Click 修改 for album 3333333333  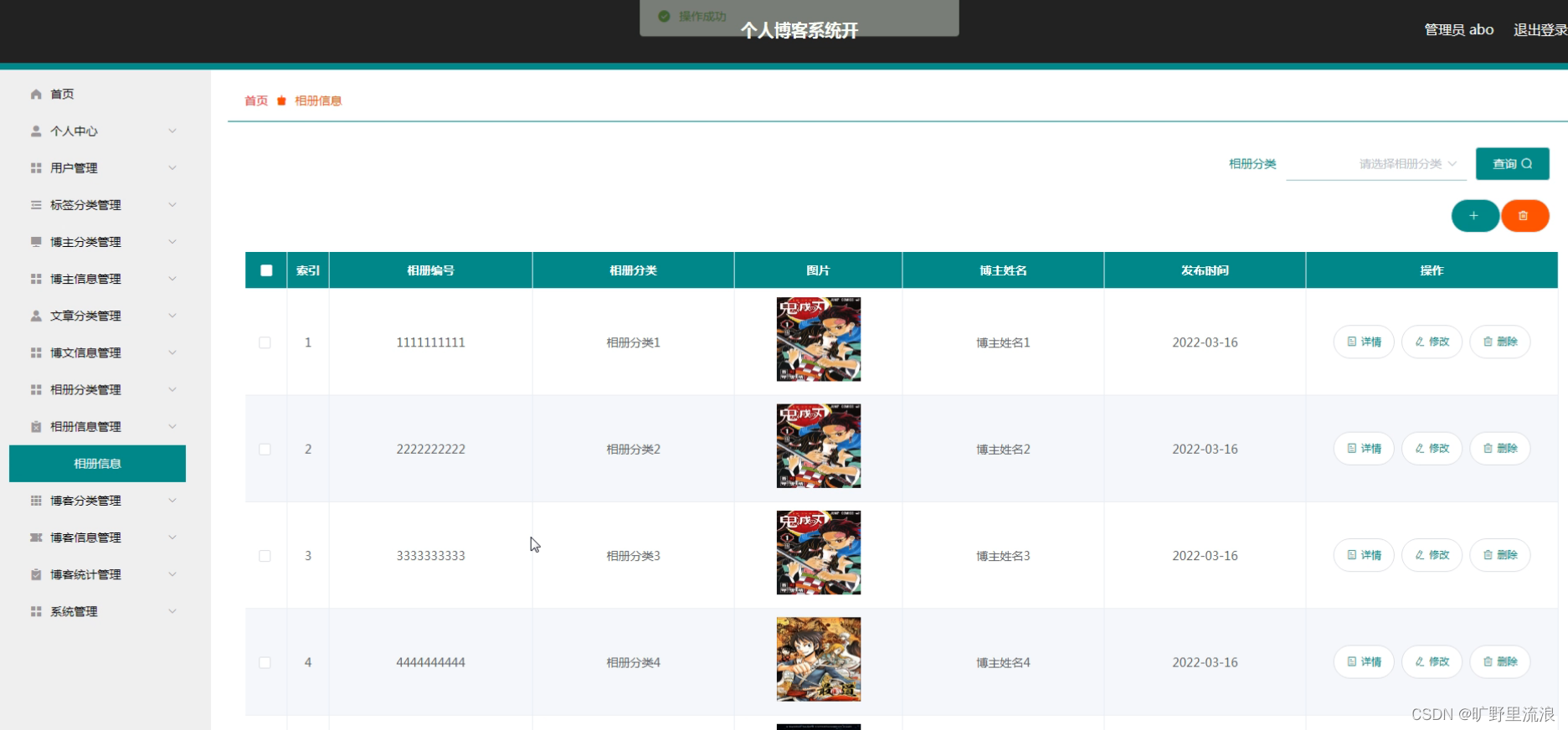pyautogui.click(x=1432, y=555)
